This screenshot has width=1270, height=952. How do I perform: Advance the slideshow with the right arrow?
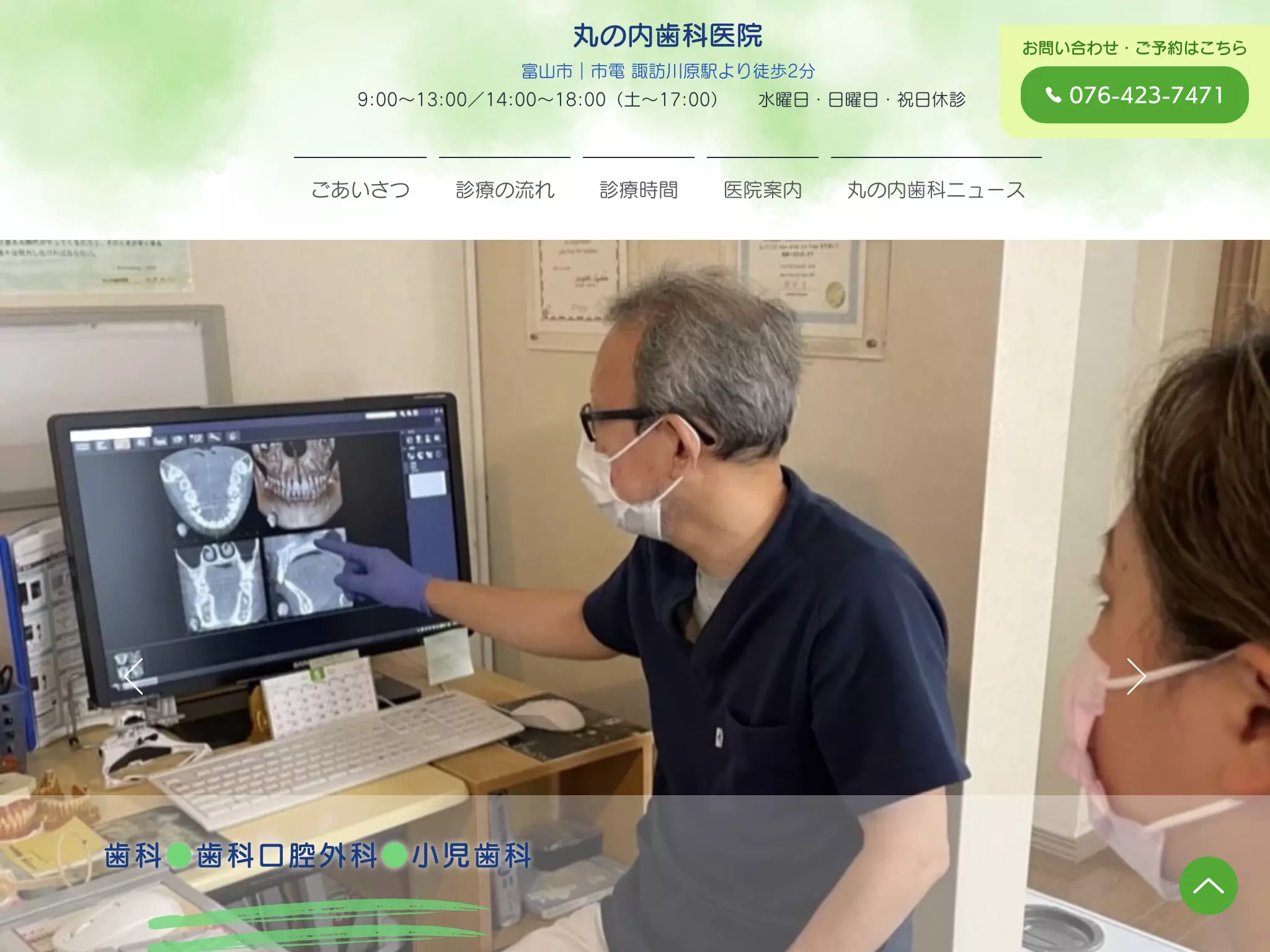click(1136, 676)
